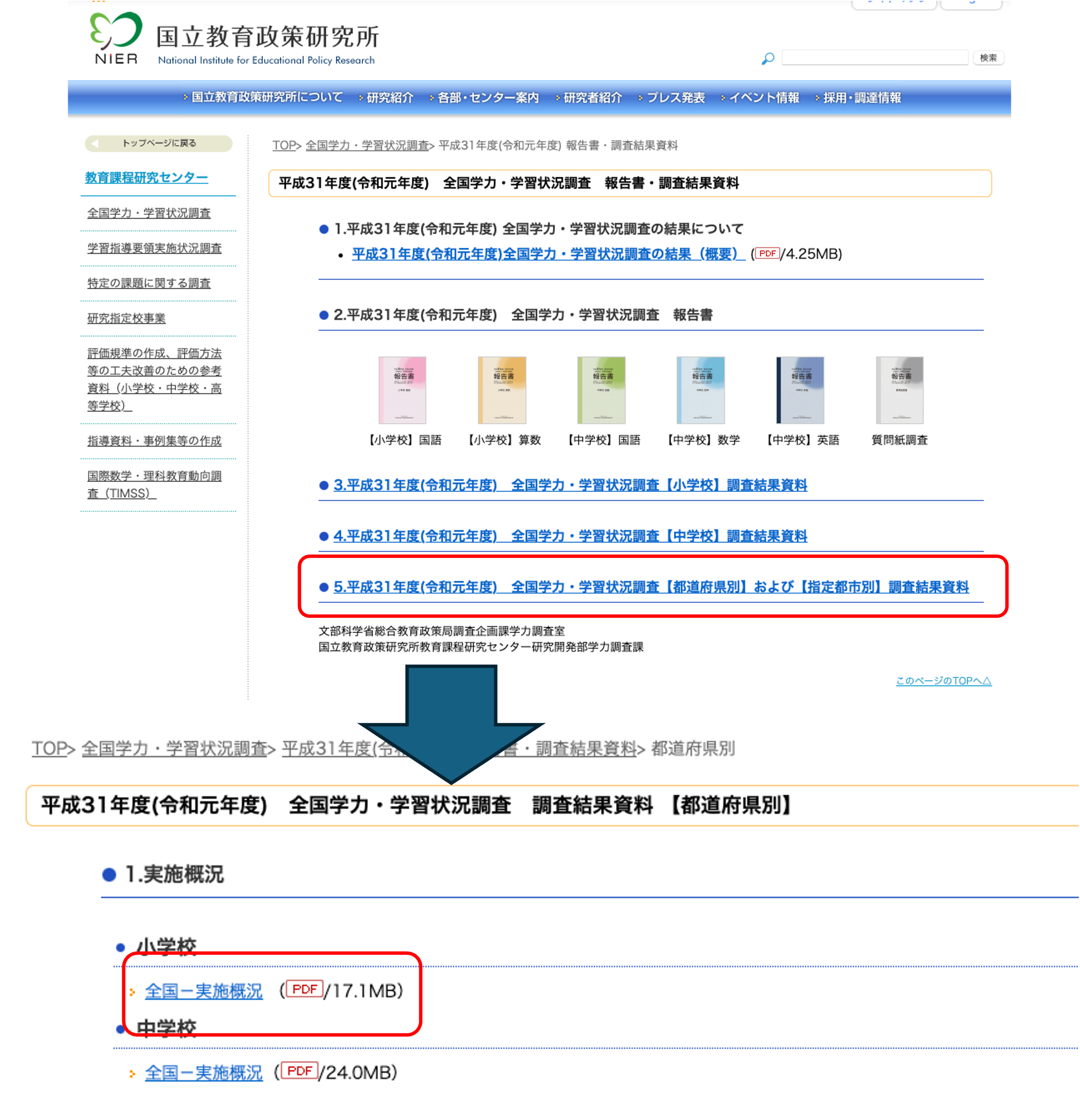
Task: Open 質問紙調査 report cover thumbnail
Action: [900, 390]
